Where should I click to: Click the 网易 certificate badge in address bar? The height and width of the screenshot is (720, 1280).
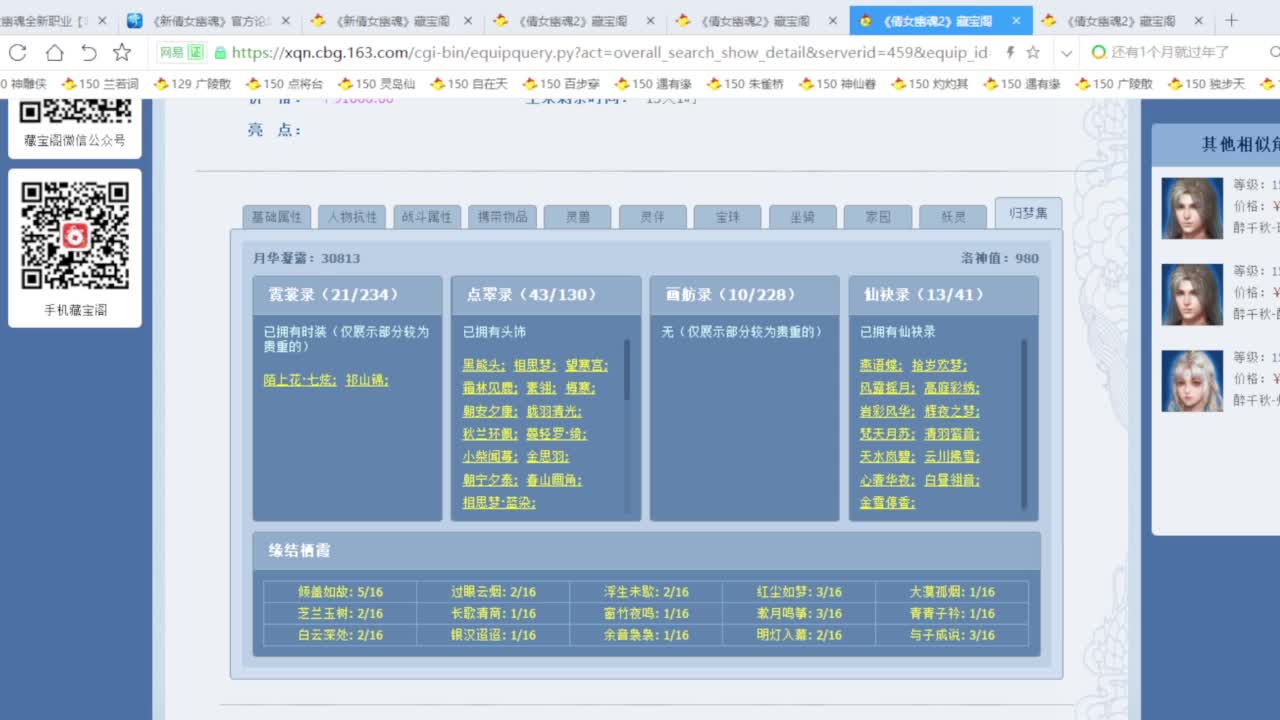[x=181, y=52]
